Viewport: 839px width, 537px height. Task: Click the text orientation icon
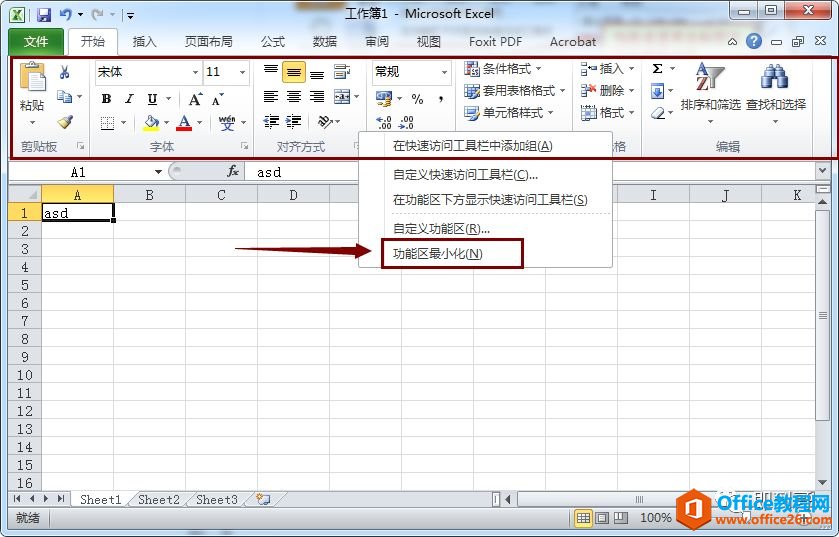pyautogui.click(x=325, y=122)
